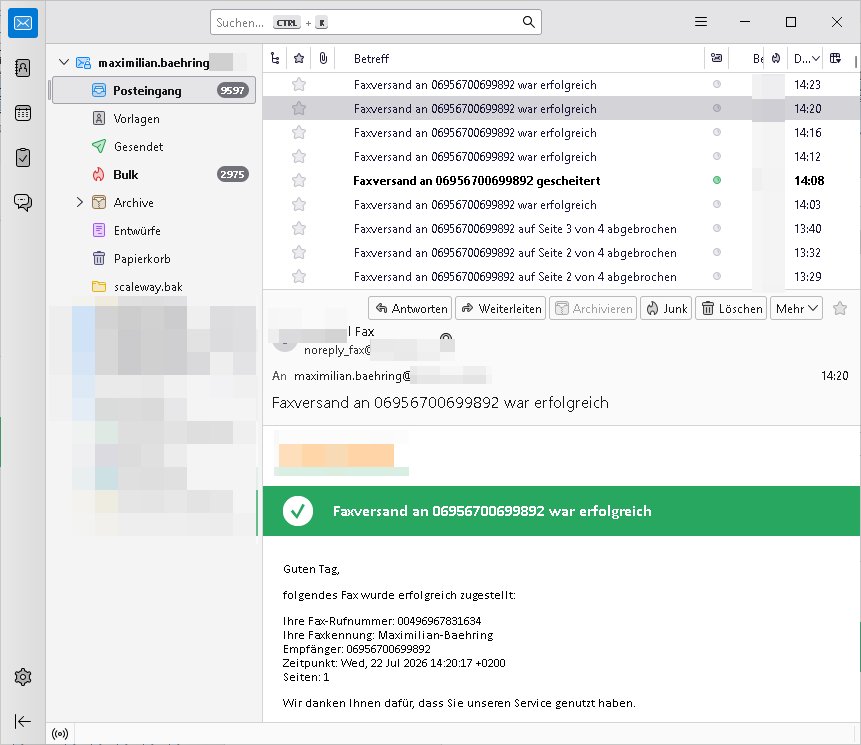Mark message as Junk

(666, 309)
